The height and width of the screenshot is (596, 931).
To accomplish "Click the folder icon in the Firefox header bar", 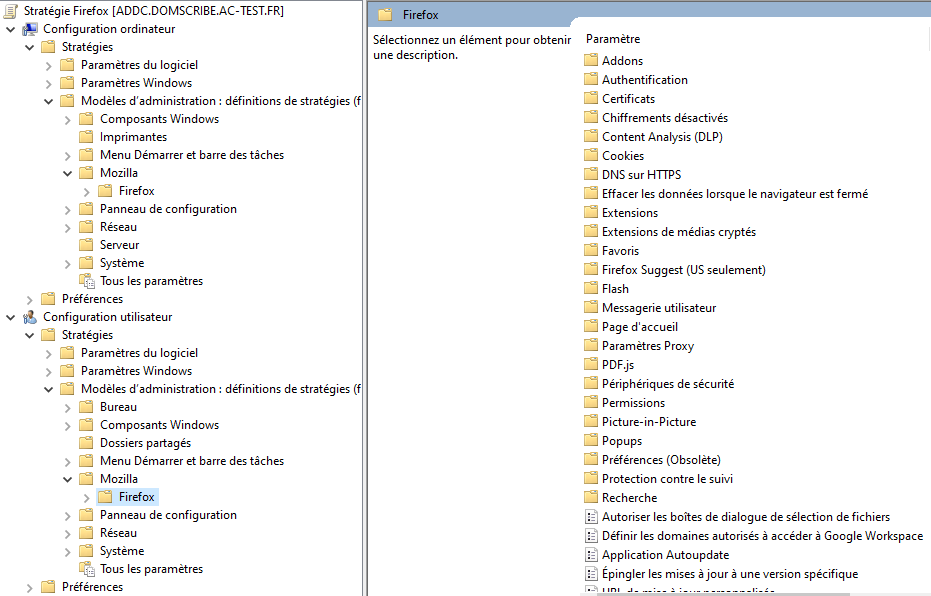I will (385, 15).
